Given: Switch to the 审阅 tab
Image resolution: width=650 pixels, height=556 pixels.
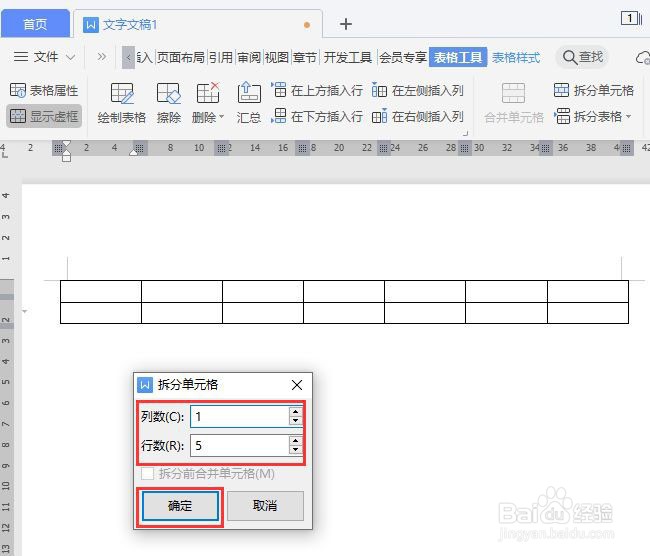Looking at the screenshot, I should [x=249, y=57].
